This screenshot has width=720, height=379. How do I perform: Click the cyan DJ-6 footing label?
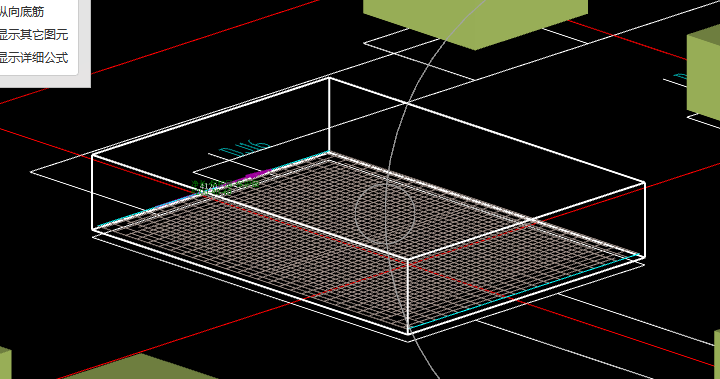245,148
